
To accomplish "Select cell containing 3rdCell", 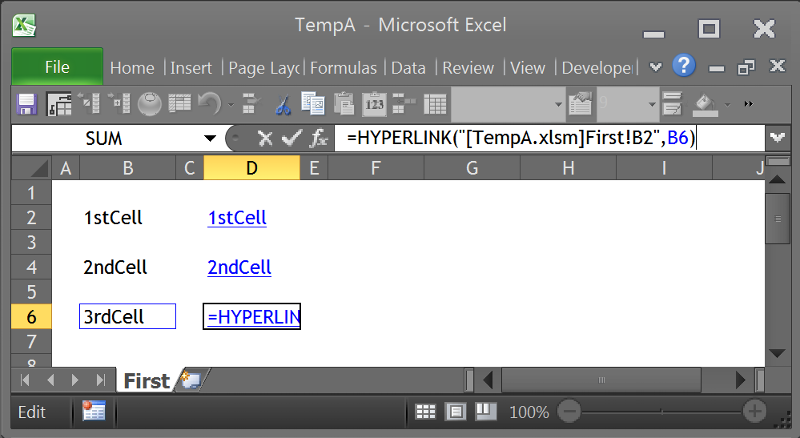I will click(128, 317).
